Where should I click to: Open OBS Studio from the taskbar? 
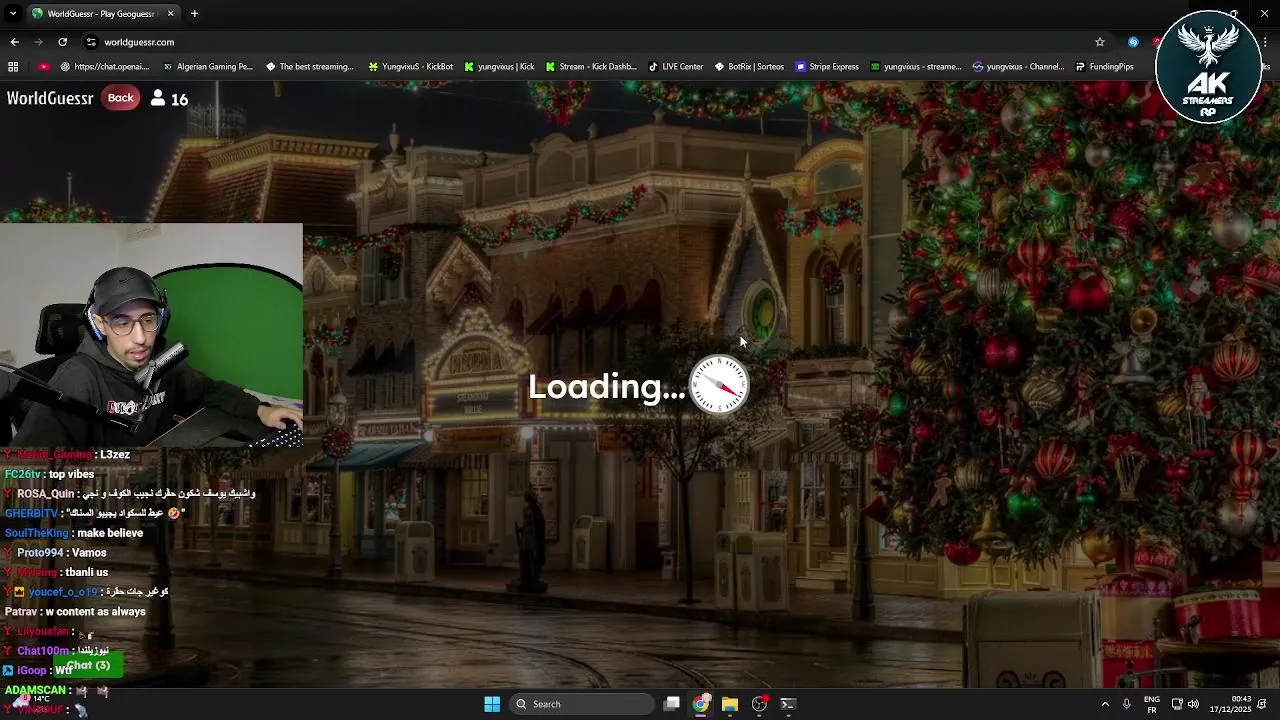coord(759,704)
